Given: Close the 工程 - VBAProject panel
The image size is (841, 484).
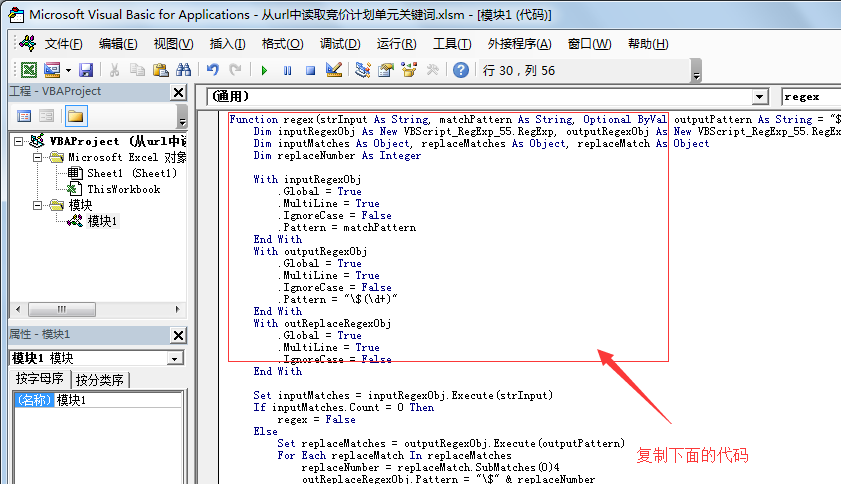Looking at the screenshot, I should tap(179, 92).
